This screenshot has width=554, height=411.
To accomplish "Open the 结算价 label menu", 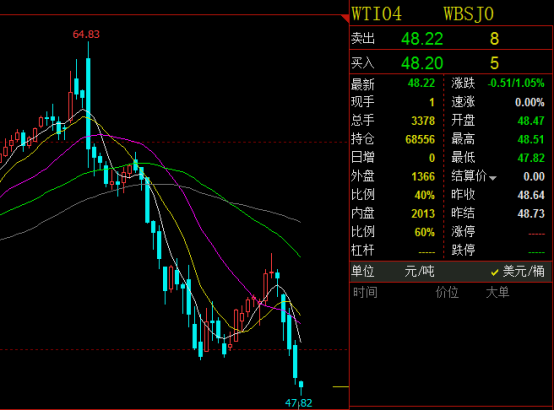I will click(469, 176).
